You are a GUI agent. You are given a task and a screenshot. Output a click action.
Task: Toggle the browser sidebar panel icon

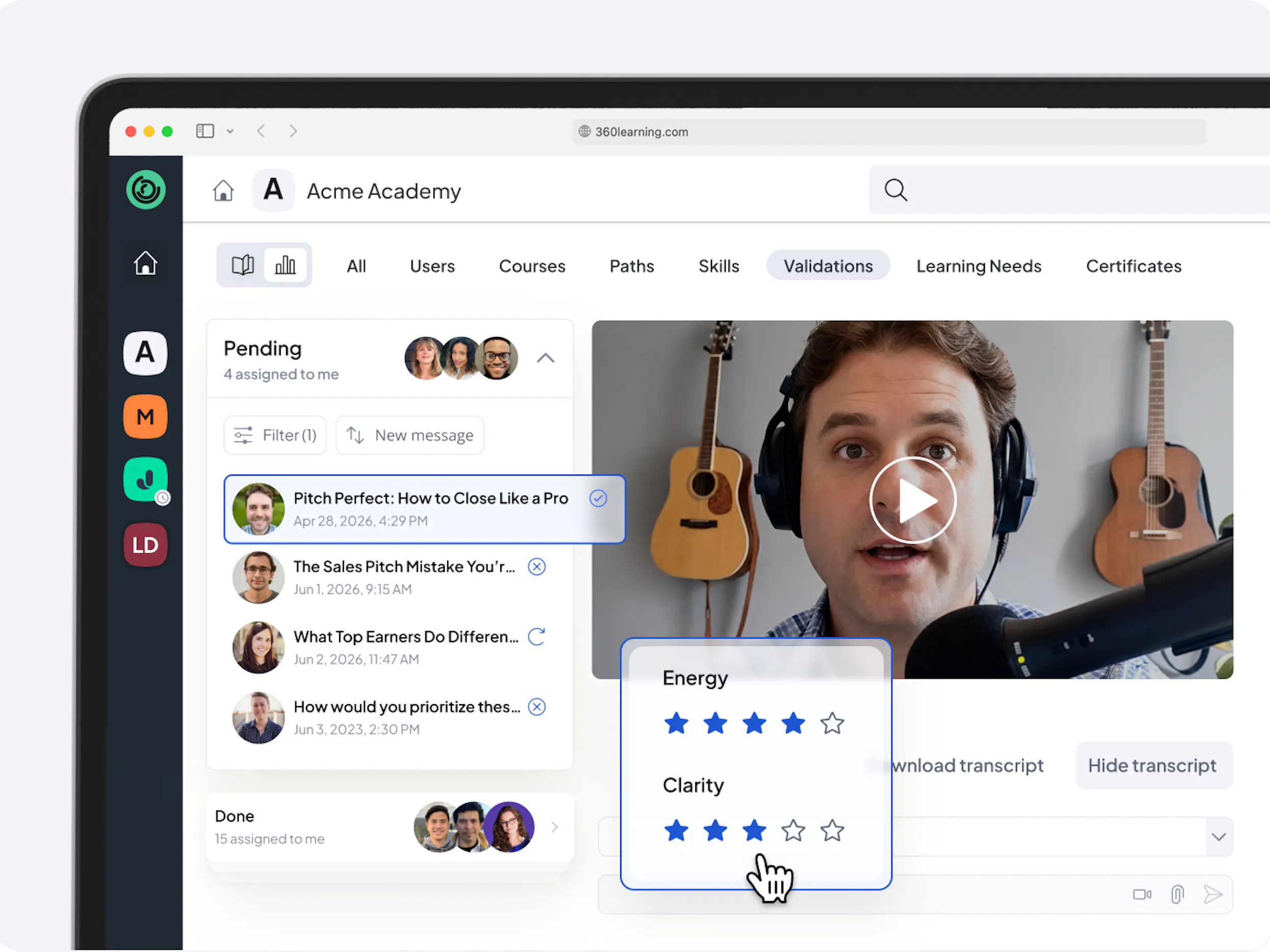(x=205, y=132)
